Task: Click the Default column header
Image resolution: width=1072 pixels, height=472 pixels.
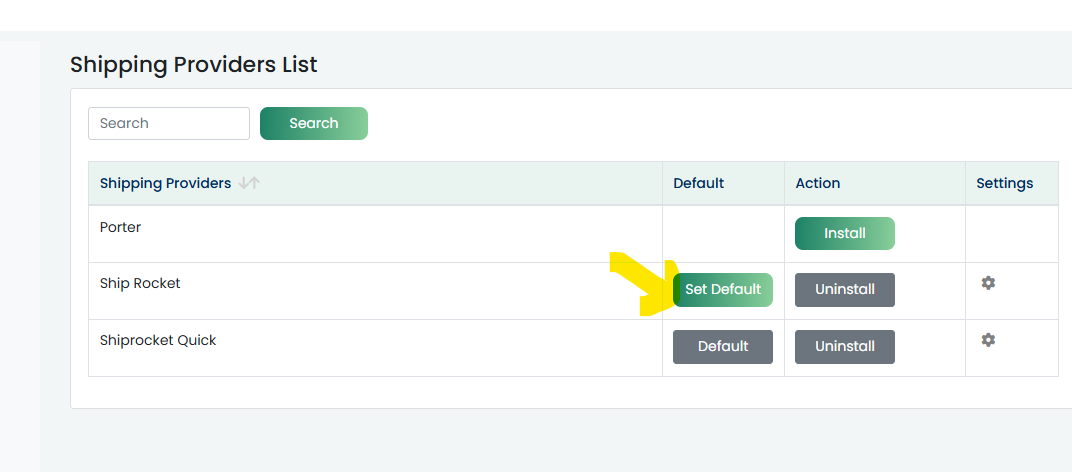Action: click(x=699, y=183)
